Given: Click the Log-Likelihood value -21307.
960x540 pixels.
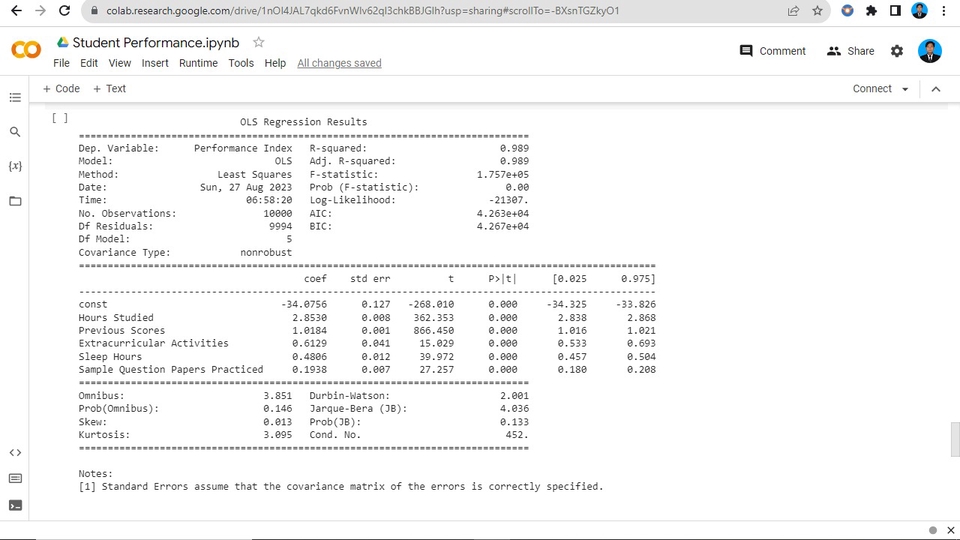Looking at the screenshot, I should (x=509, y=200).
